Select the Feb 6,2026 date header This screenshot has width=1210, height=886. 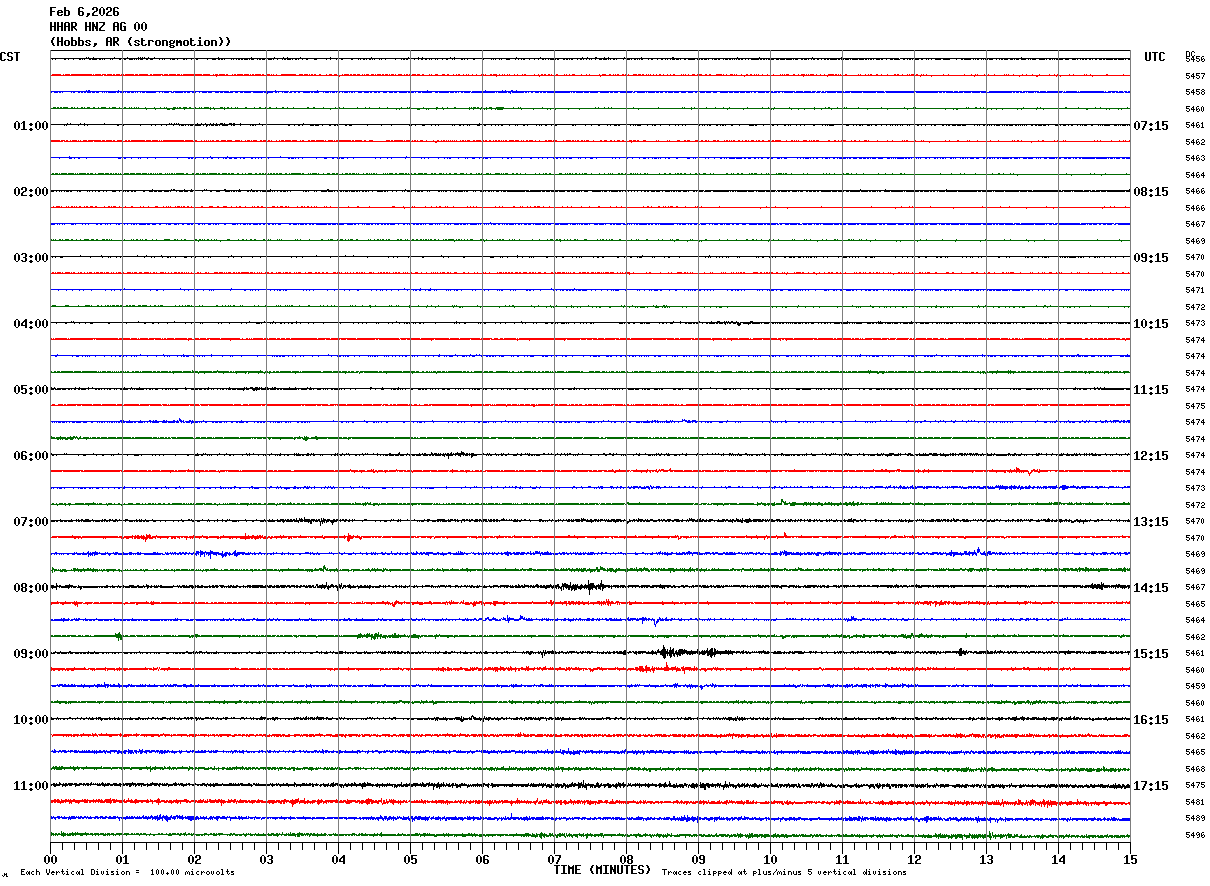tap(84, 12)
